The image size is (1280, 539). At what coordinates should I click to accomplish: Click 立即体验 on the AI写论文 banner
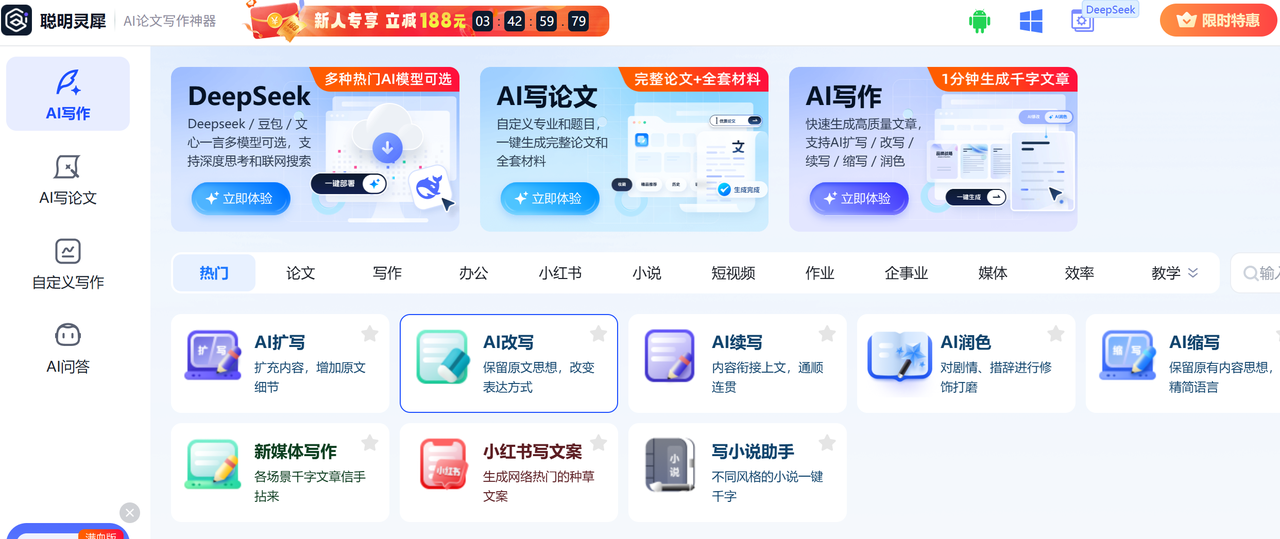(549, 198)
